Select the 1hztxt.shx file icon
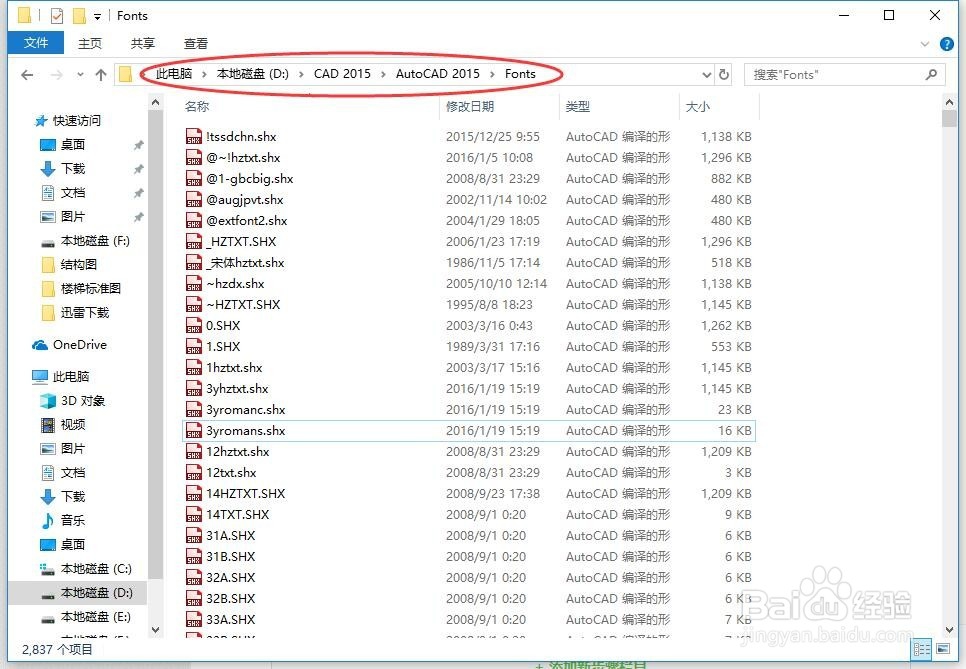 click(194, 367)
